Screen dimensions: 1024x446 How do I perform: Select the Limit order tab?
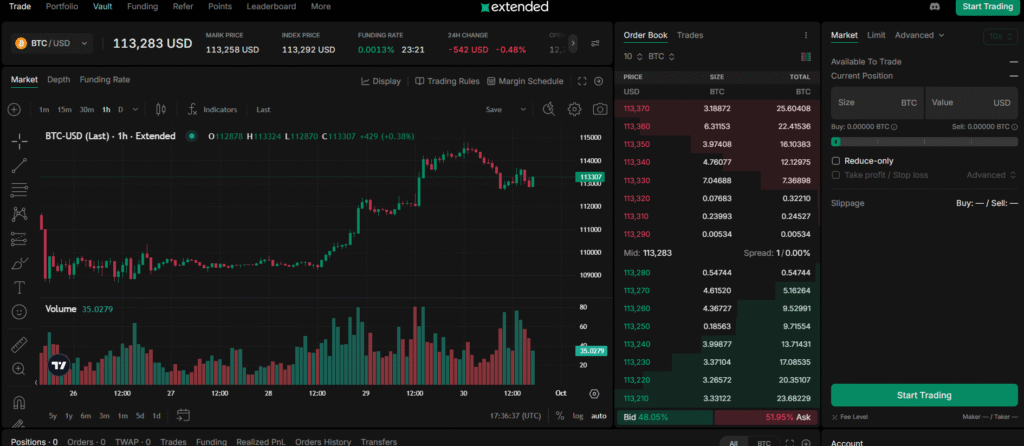[876, 35]
